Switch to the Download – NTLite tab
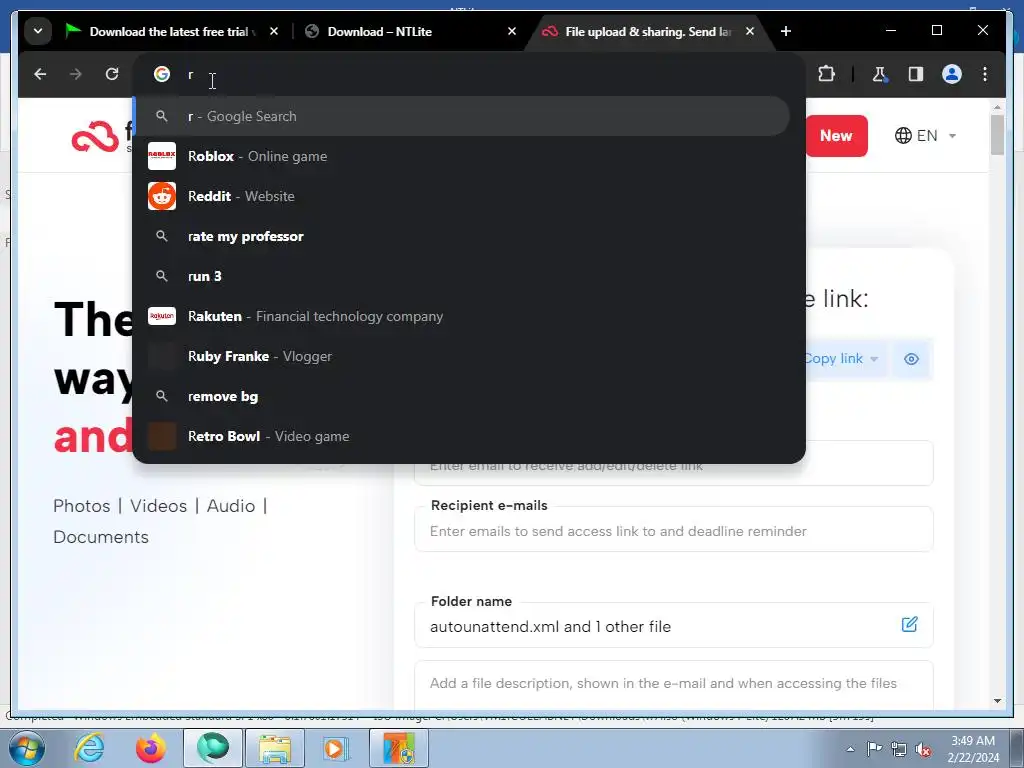The image size is (1024, 768). tap(411, 31)
